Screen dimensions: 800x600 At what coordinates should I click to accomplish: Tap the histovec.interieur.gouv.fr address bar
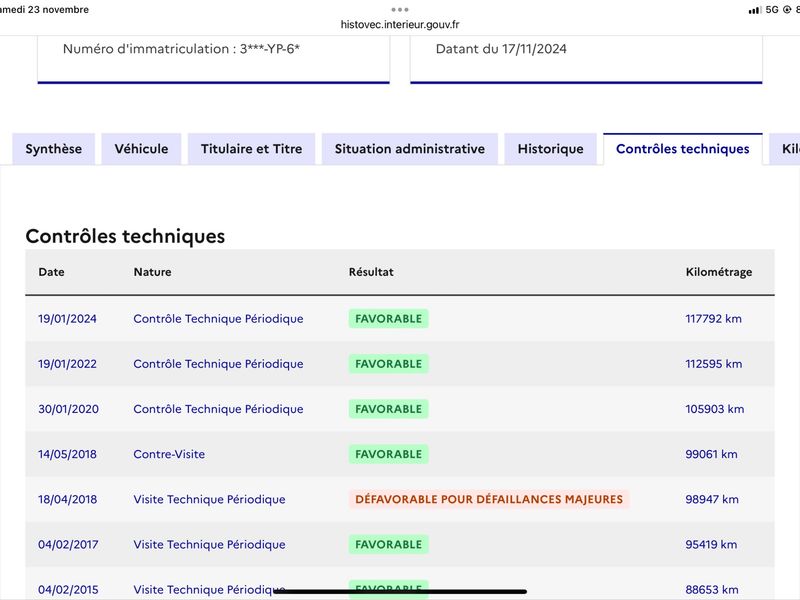tap(400, 24)
